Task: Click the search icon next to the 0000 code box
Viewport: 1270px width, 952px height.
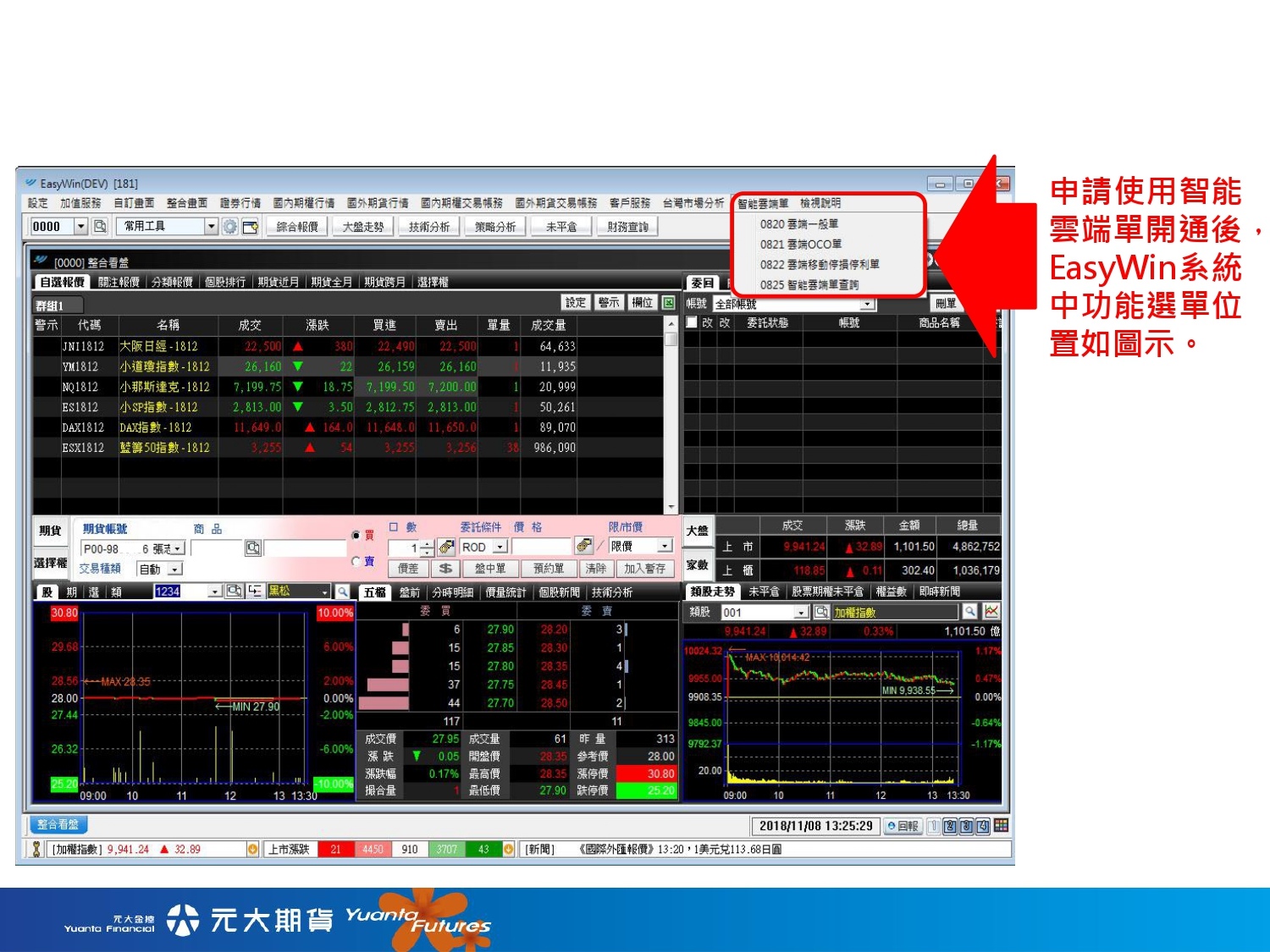Action: click(x=100, y=226)
